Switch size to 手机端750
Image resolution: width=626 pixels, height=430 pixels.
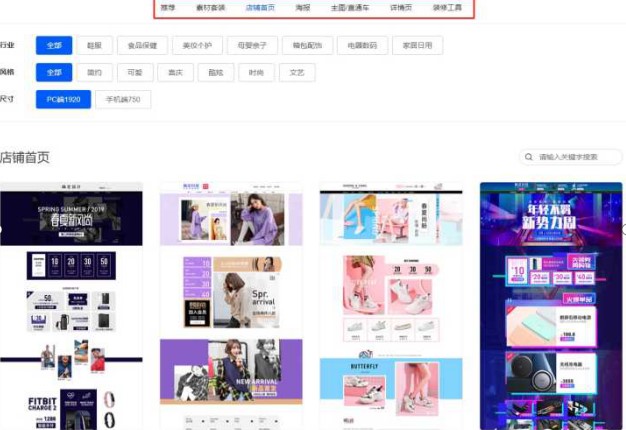(122, 99)
